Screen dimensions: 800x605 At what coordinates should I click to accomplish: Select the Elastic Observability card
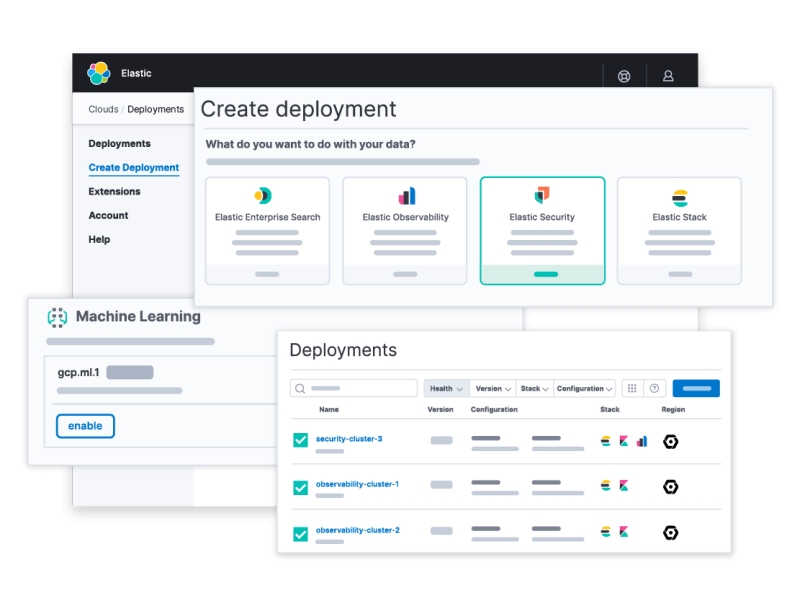point(405,231)
